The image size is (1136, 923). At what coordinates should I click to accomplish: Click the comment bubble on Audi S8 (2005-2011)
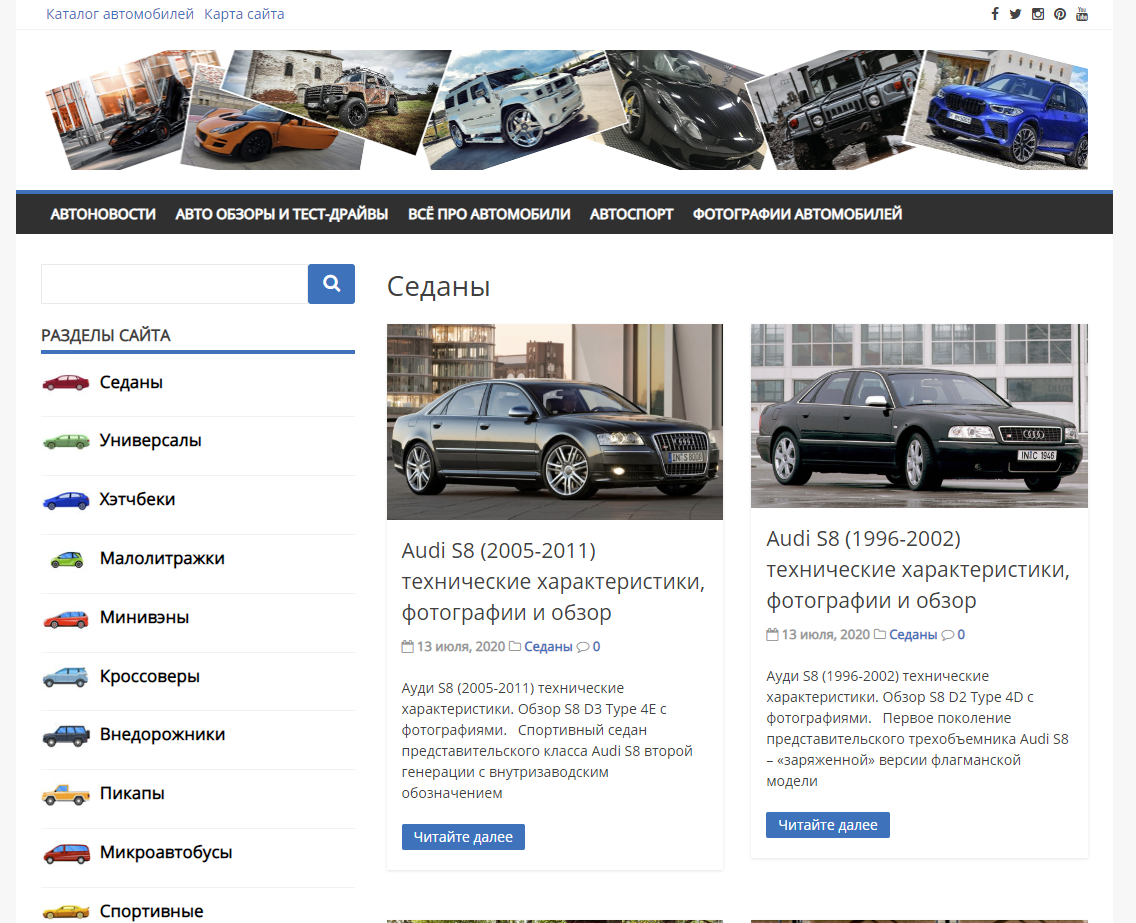583,647
